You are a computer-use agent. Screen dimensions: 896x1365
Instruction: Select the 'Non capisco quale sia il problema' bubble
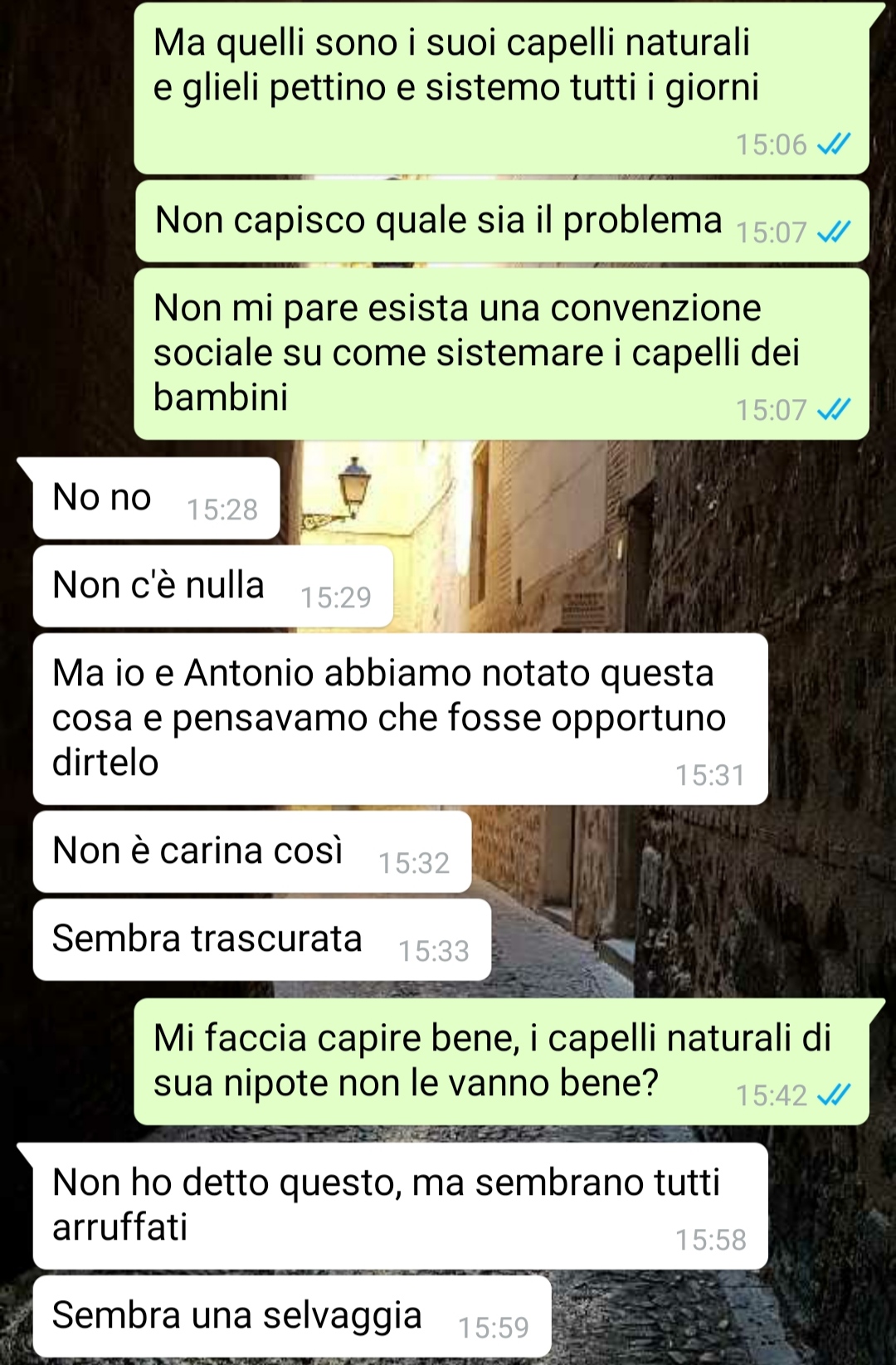(502, 222)
